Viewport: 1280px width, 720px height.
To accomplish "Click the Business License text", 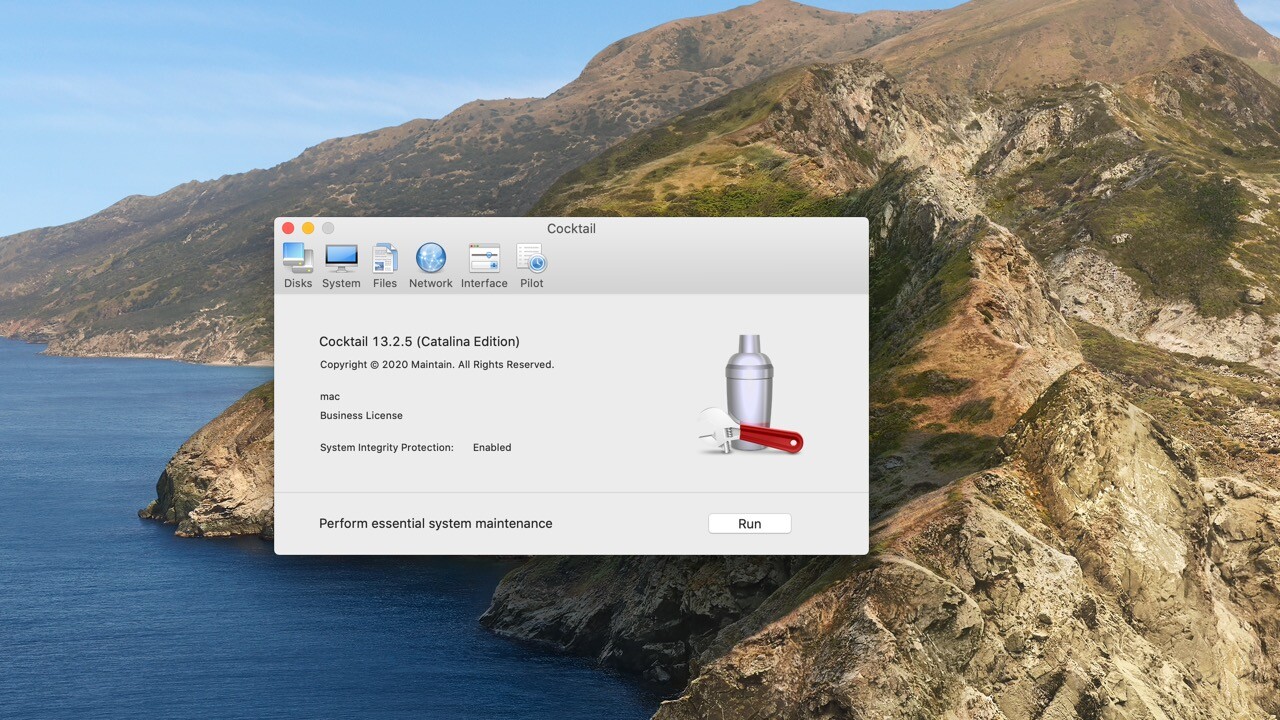I will (x=361, y=416).
